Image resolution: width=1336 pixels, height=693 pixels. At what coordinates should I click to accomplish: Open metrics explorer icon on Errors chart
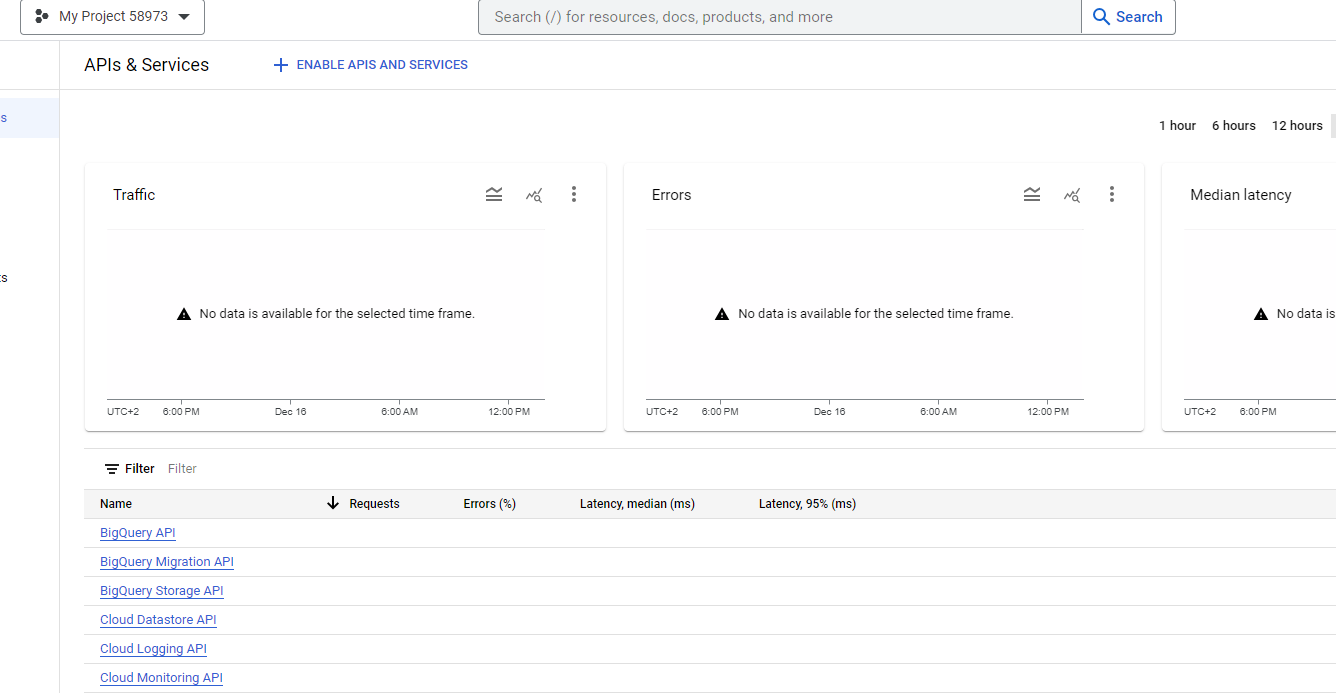(x=1072, y=195)
